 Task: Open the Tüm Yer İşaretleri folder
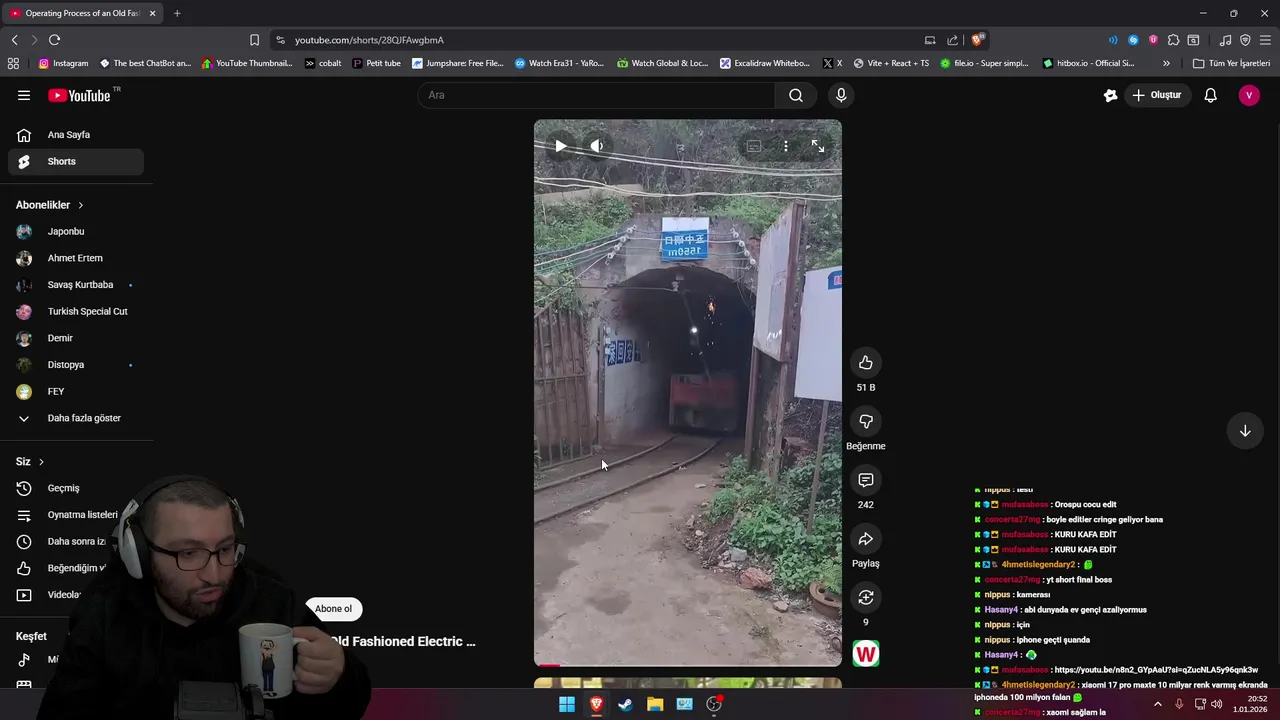tap(1231, 63)
